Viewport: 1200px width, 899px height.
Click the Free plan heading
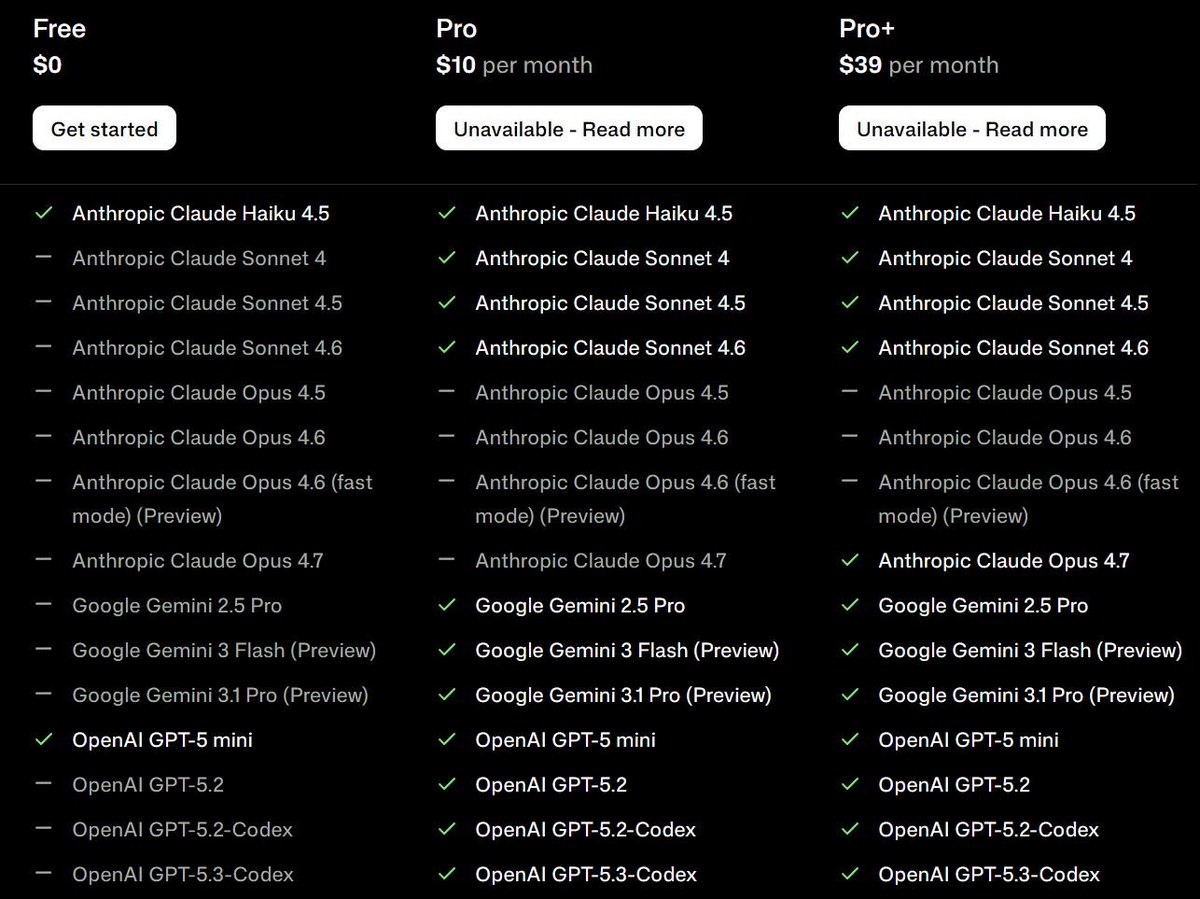point(59,29)
